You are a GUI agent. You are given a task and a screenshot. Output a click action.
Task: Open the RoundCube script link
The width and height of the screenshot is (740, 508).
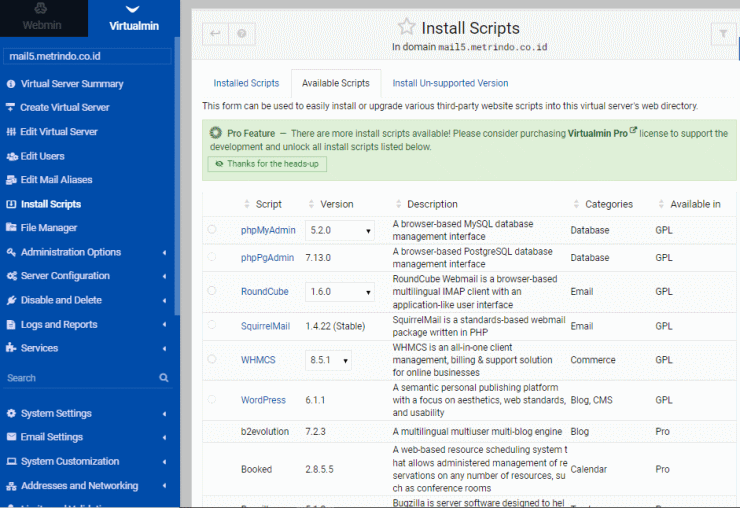[x=264, y=292]
